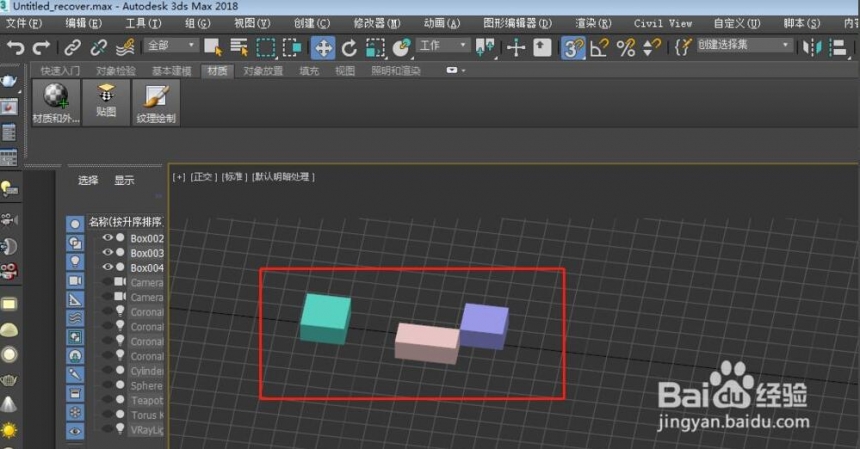Undo the last action in toolbar
The width and height of the screenshot is (860, 449).
[15, 48]
